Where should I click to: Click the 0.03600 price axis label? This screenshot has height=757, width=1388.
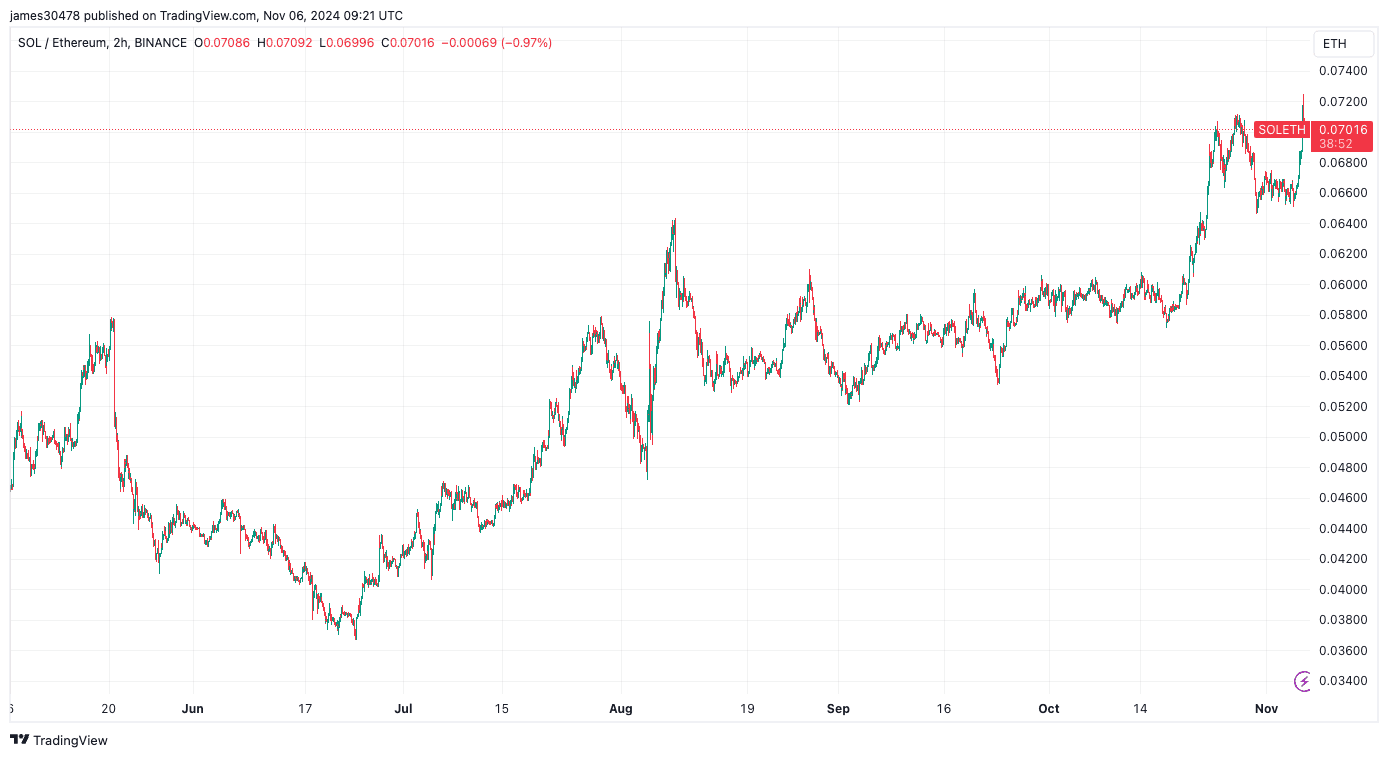coord(1343,651)
